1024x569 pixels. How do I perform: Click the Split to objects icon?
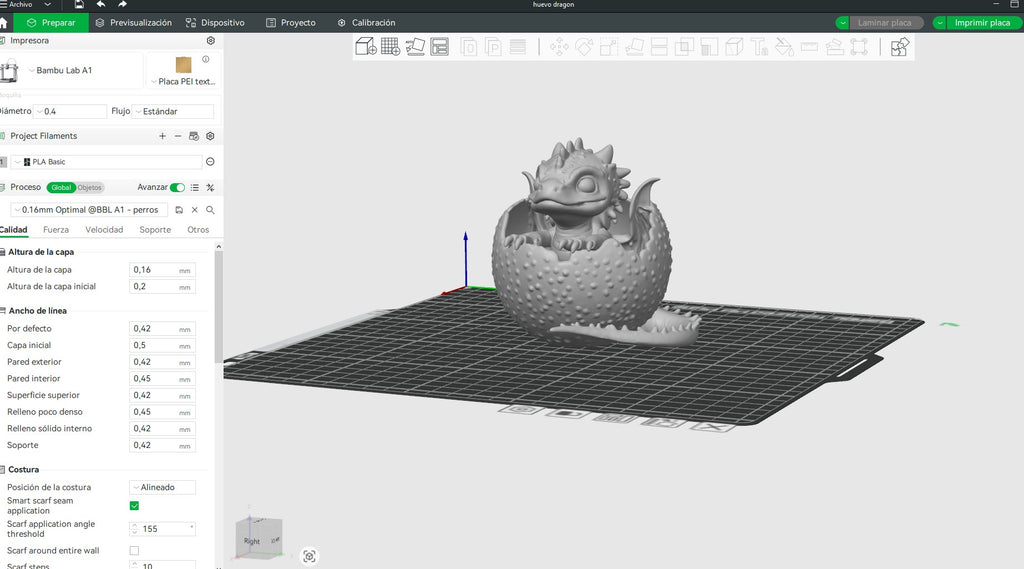coord(468,47)
